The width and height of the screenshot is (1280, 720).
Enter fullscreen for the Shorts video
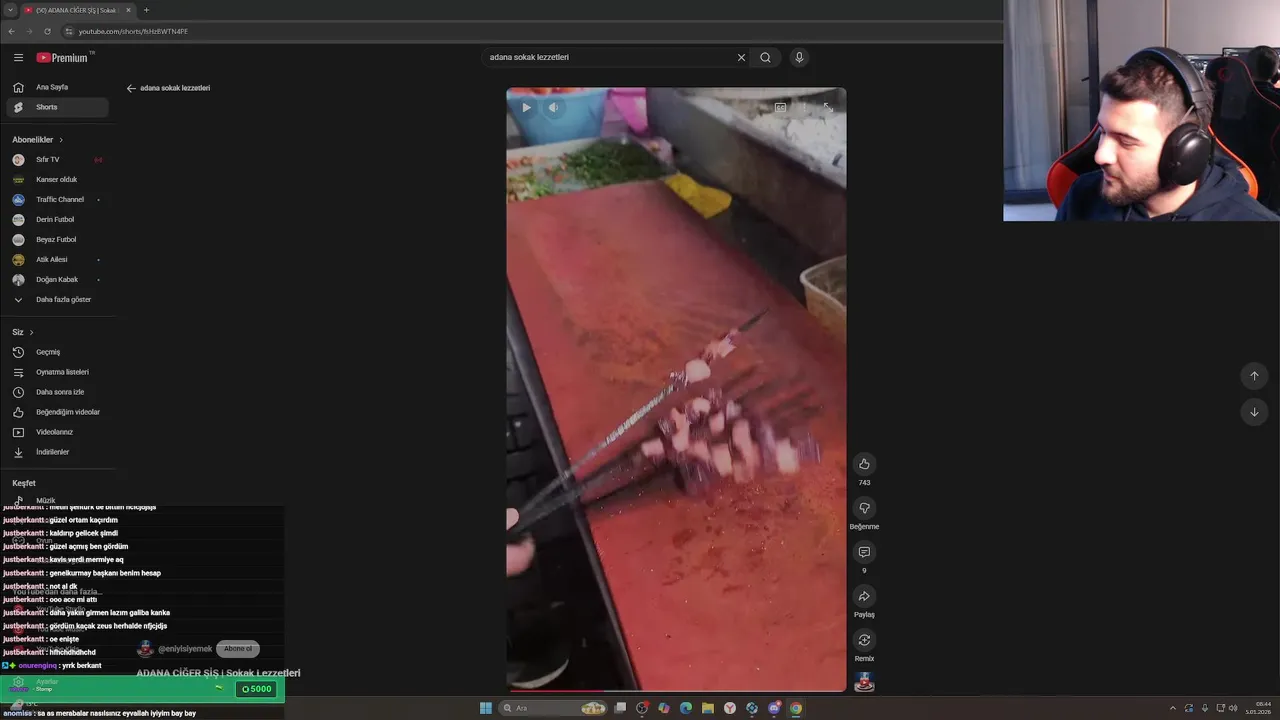[828, 107]
